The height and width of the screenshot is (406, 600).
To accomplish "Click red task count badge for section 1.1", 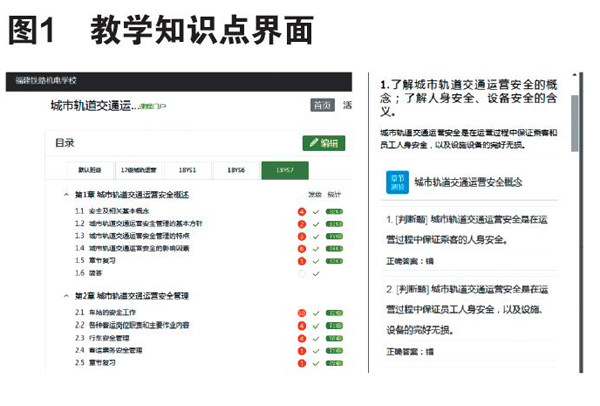I will [301, 212].
